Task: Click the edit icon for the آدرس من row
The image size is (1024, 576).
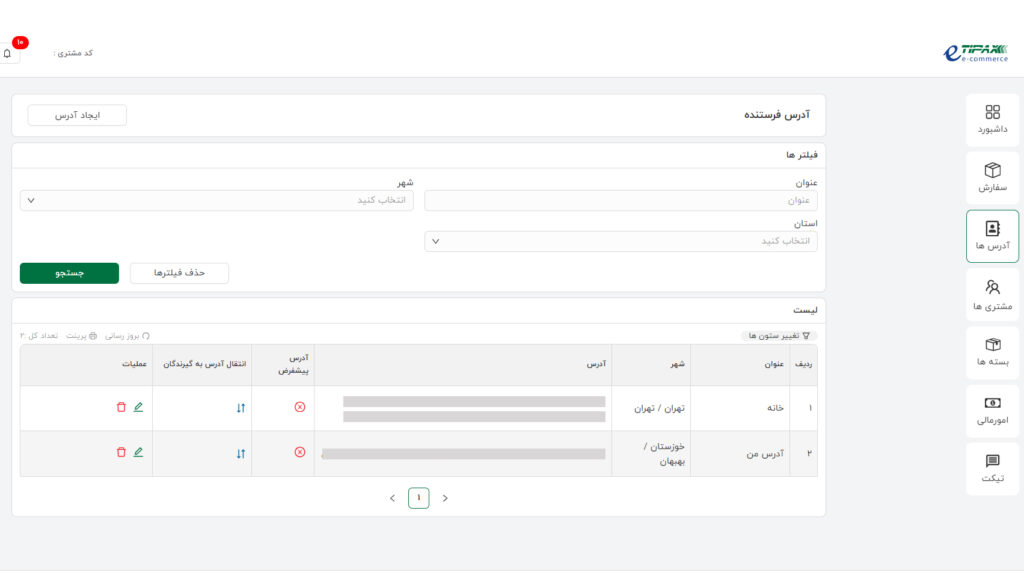Action: (138, 452)
